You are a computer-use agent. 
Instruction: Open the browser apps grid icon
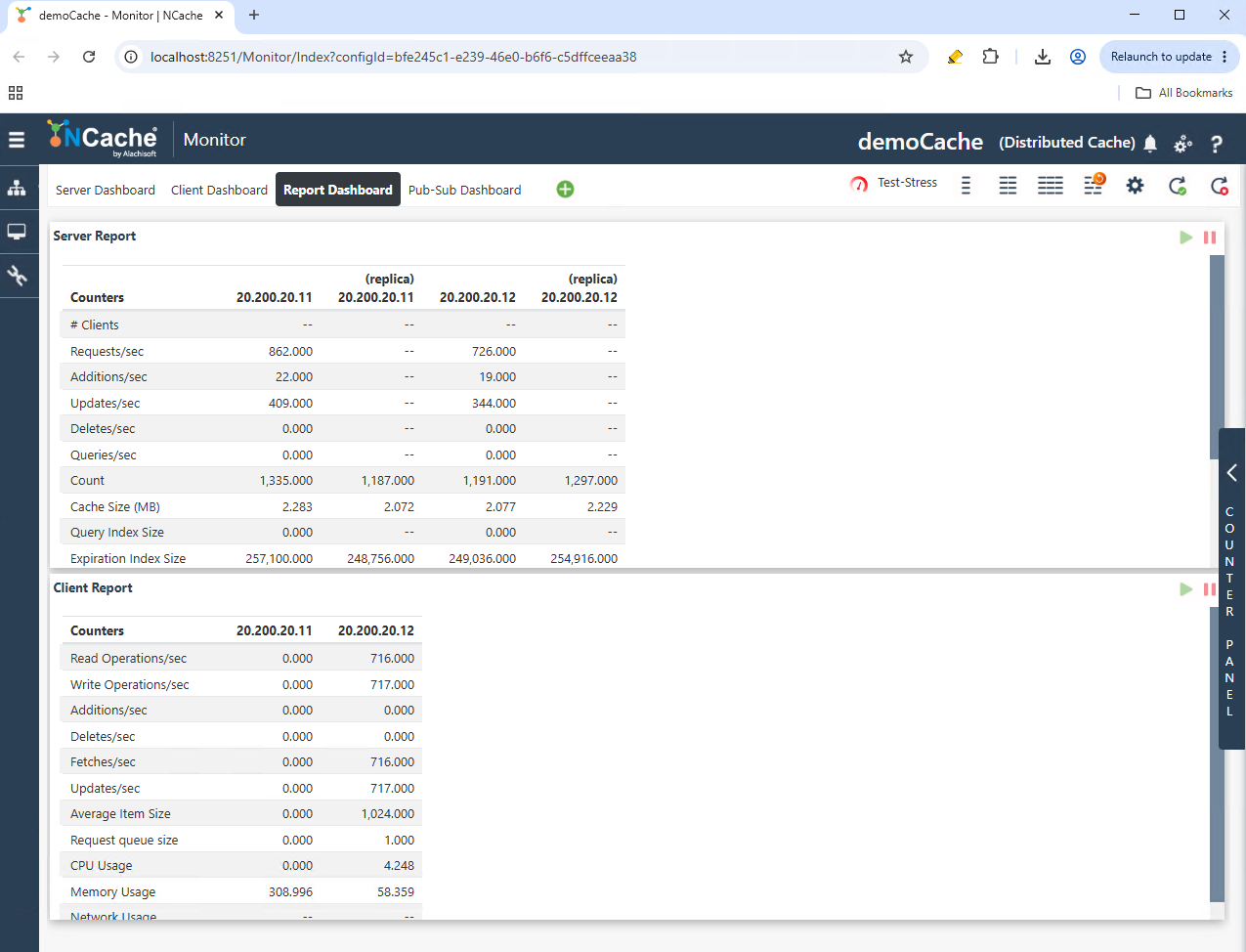(16, 93)
